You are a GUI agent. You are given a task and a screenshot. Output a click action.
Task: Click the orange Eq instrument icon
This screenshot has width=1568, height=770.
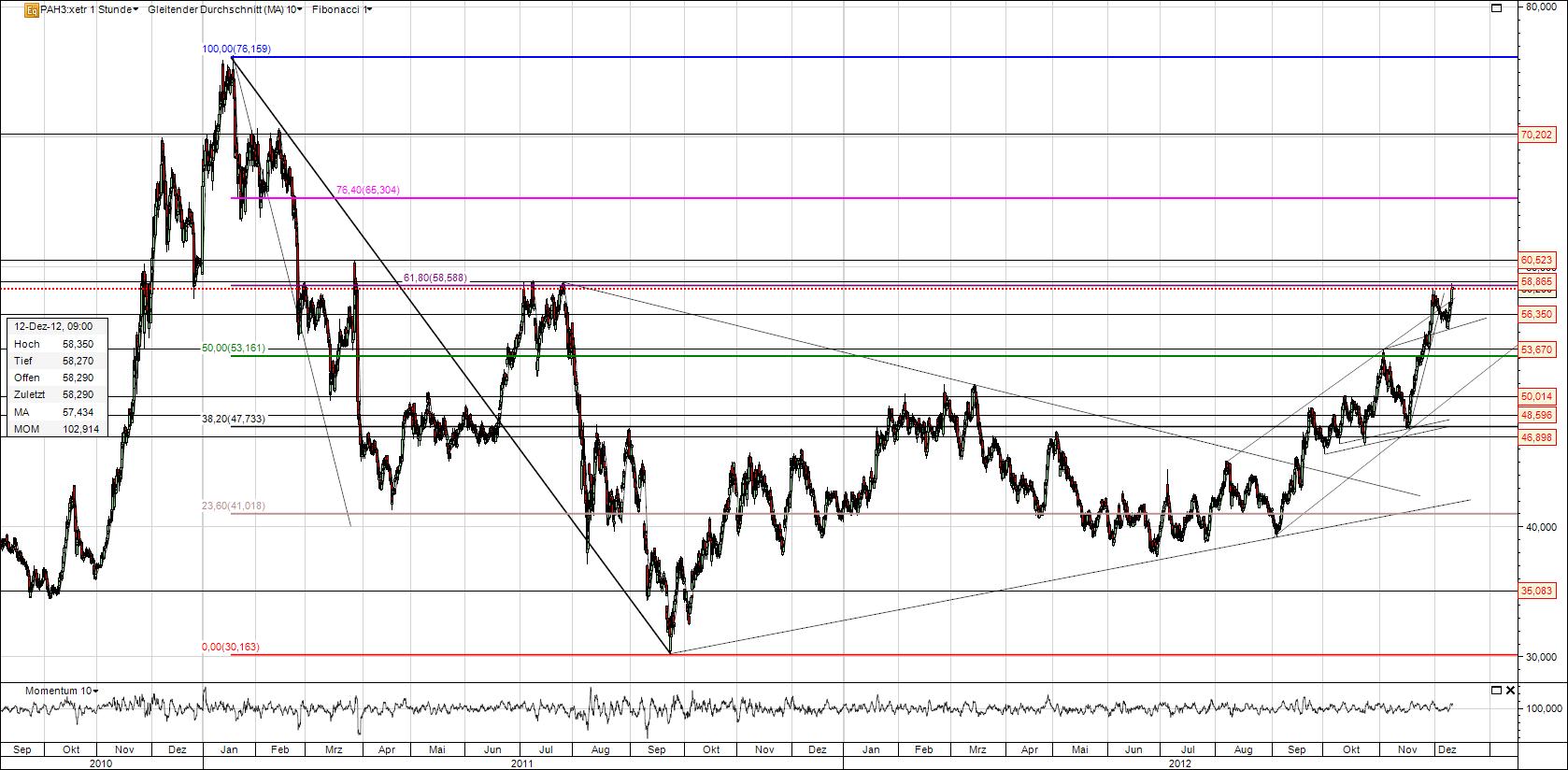pyautogui.click(x=31, y=9)
